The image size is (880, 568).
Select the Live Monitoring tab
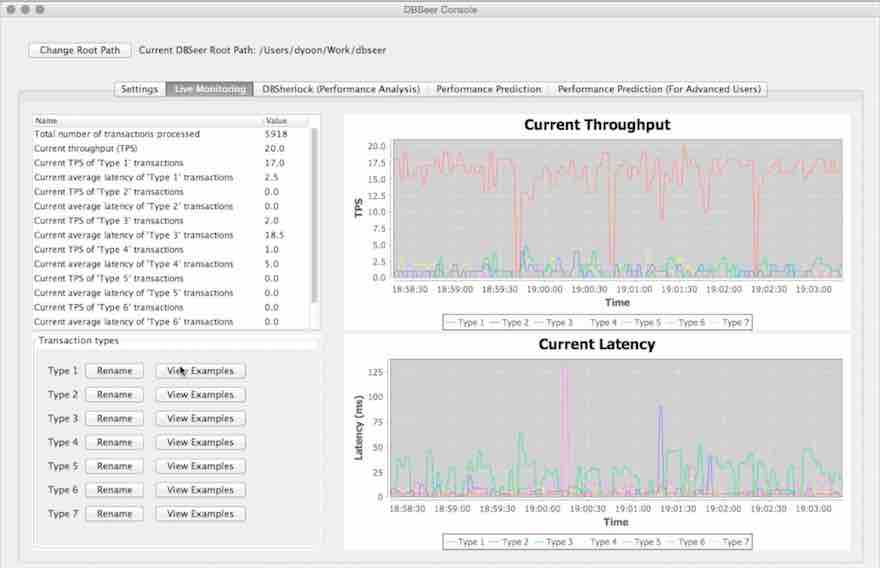pyautogui.click(x=210, y=89)
